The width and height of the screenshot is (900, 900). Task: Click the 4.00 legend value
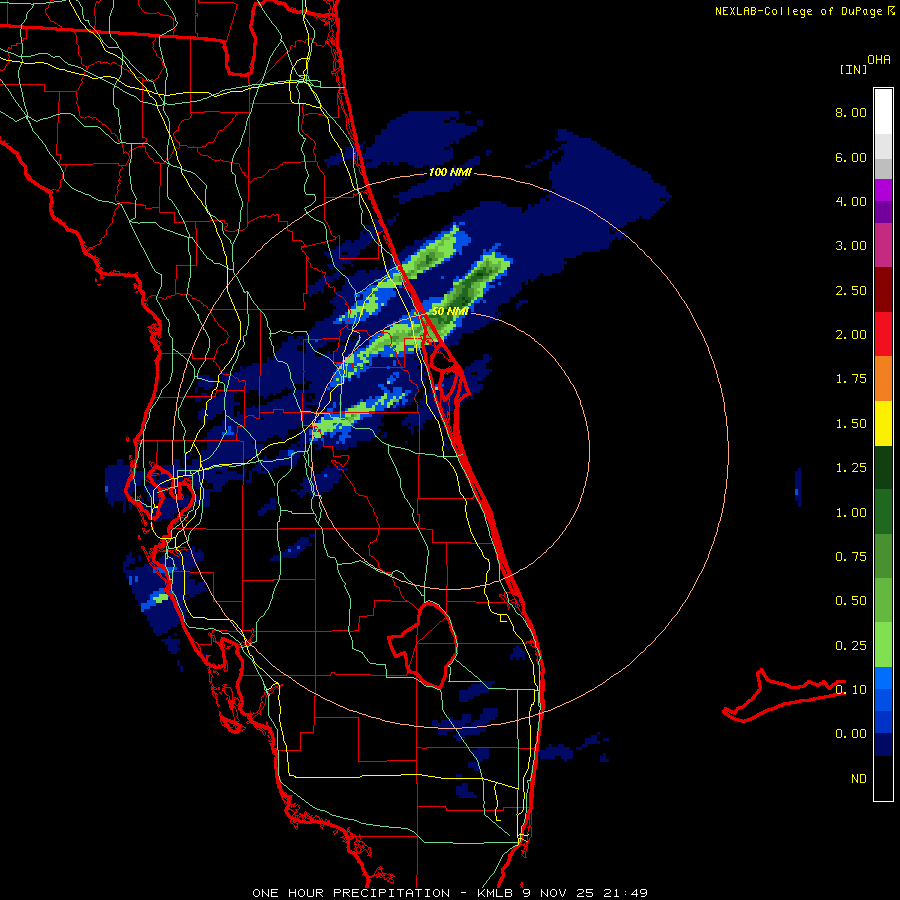[x=851, y=201]
